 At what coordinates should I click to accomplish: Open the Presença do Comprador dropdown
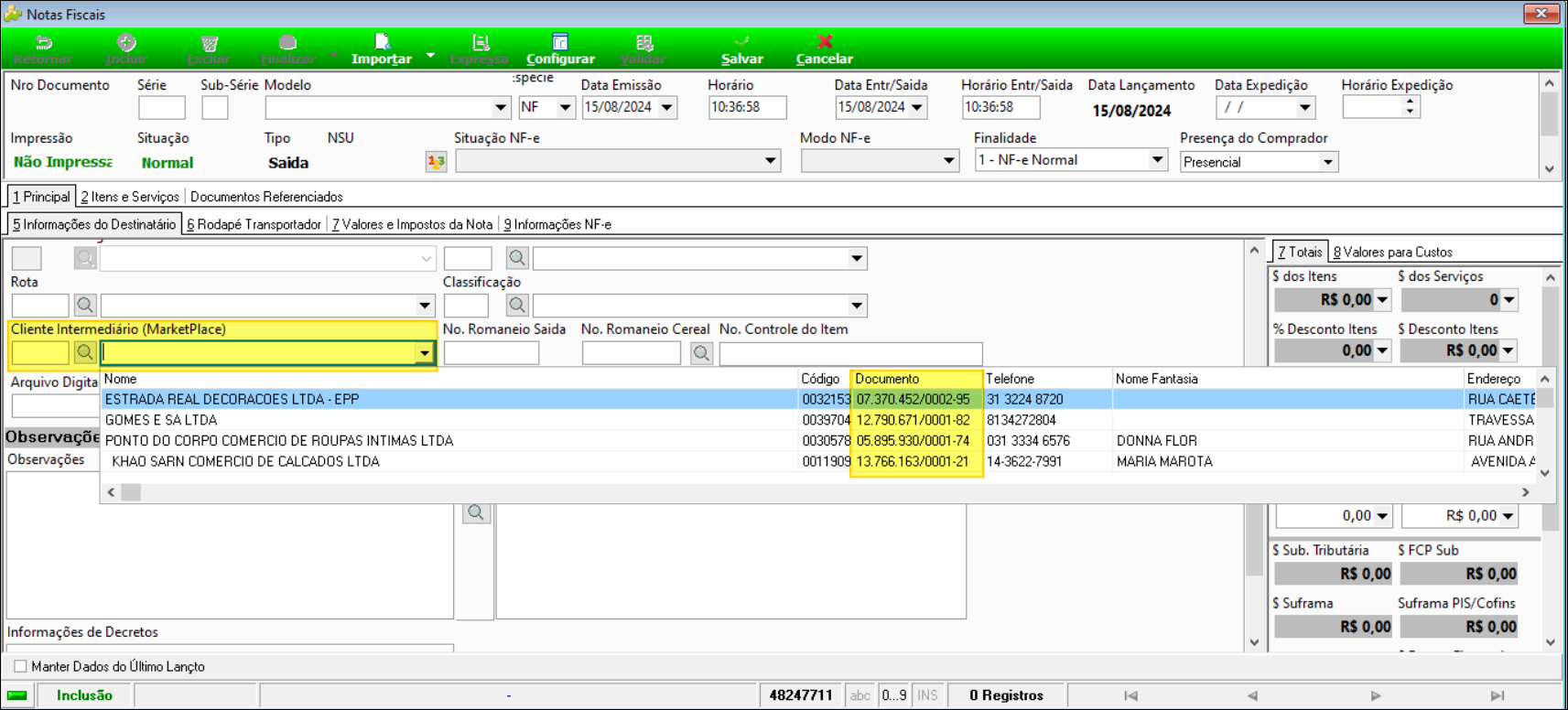[x=1328, y=162]
